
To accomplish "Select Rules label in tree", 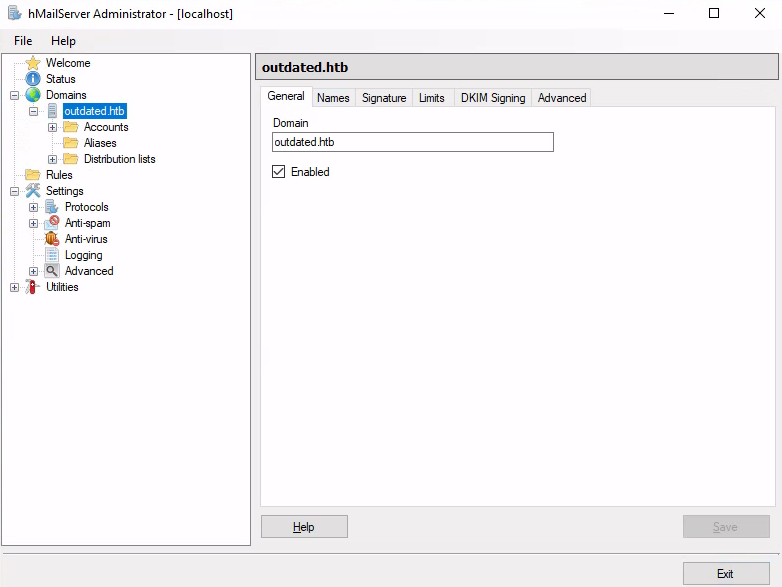I will click(x=59, y=175).
